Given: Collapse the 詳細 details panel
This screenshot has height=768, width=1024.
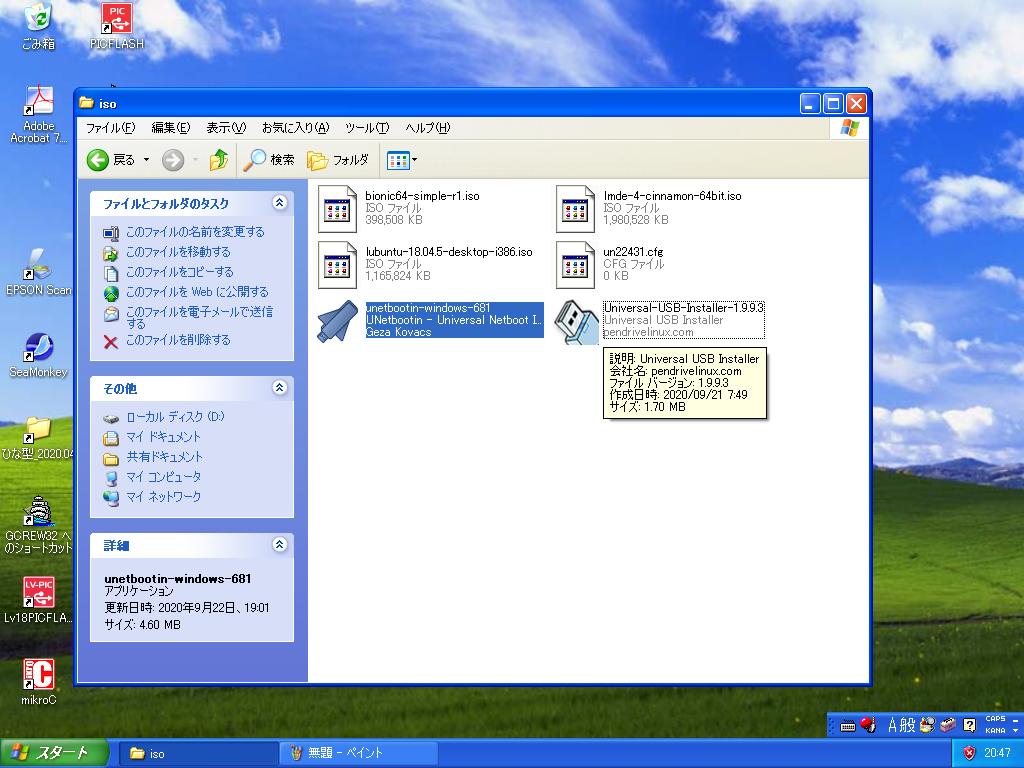Looking at the screenshot, I should click(x=281, y=545).
